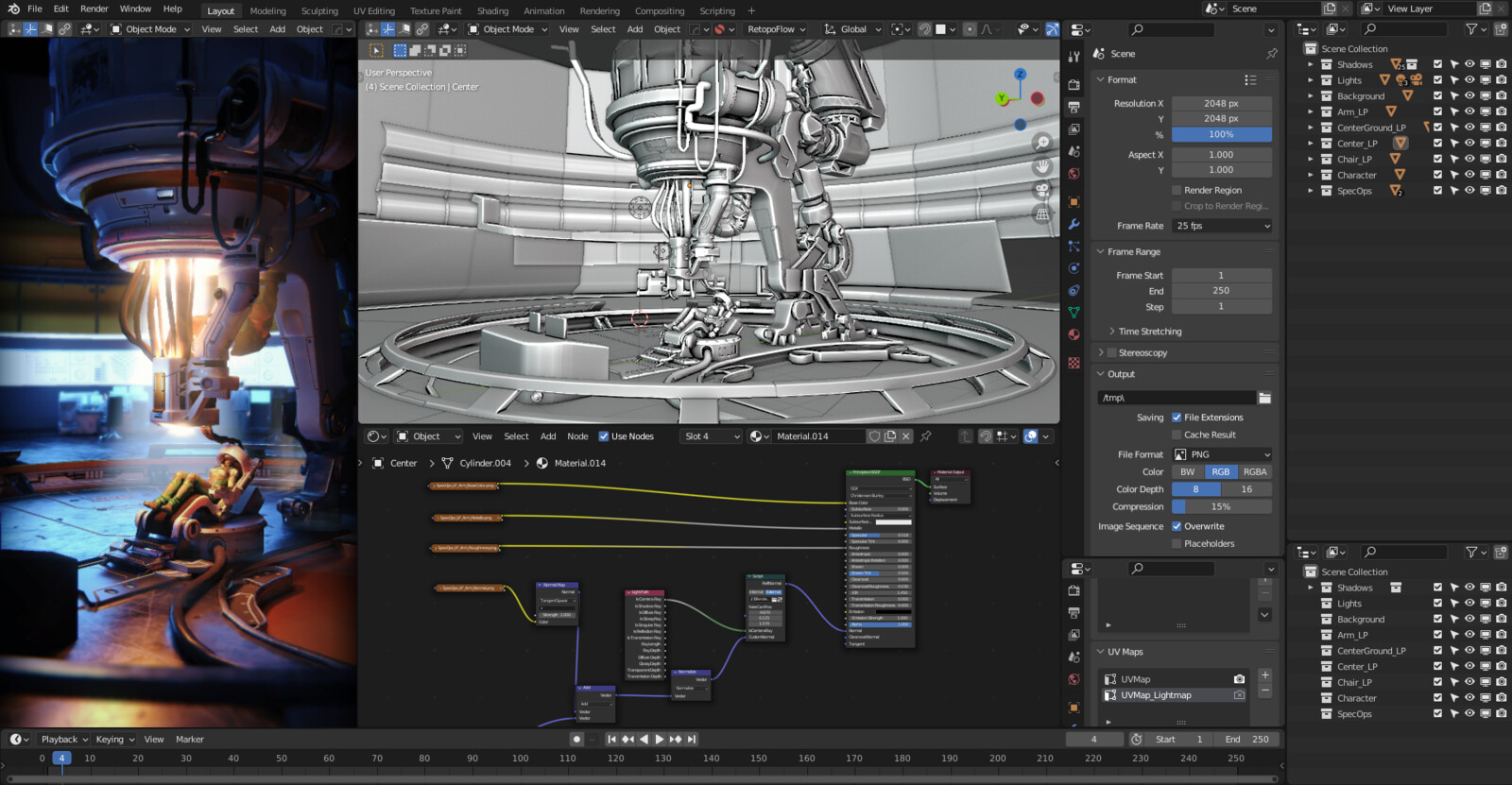Switch to the Modeling workspace tab
Screen dimensions: 1512x785
[x=267, y=11]
